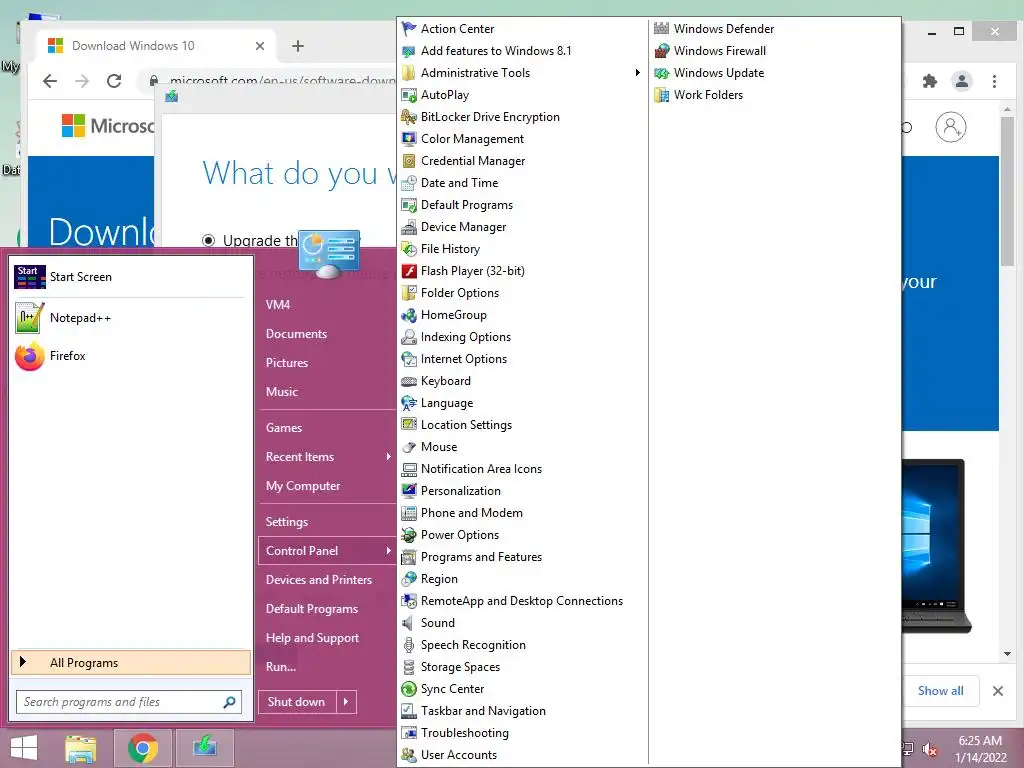Click the HomeGroup icon

pos(409,315)
